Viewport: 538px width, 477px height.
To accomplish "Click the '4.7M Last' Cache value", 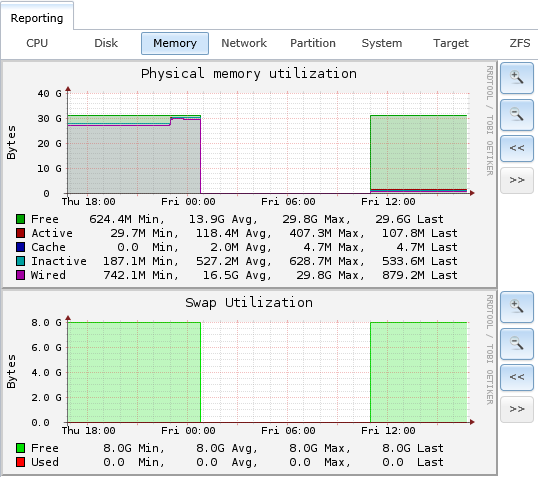I will pos(426,247).
